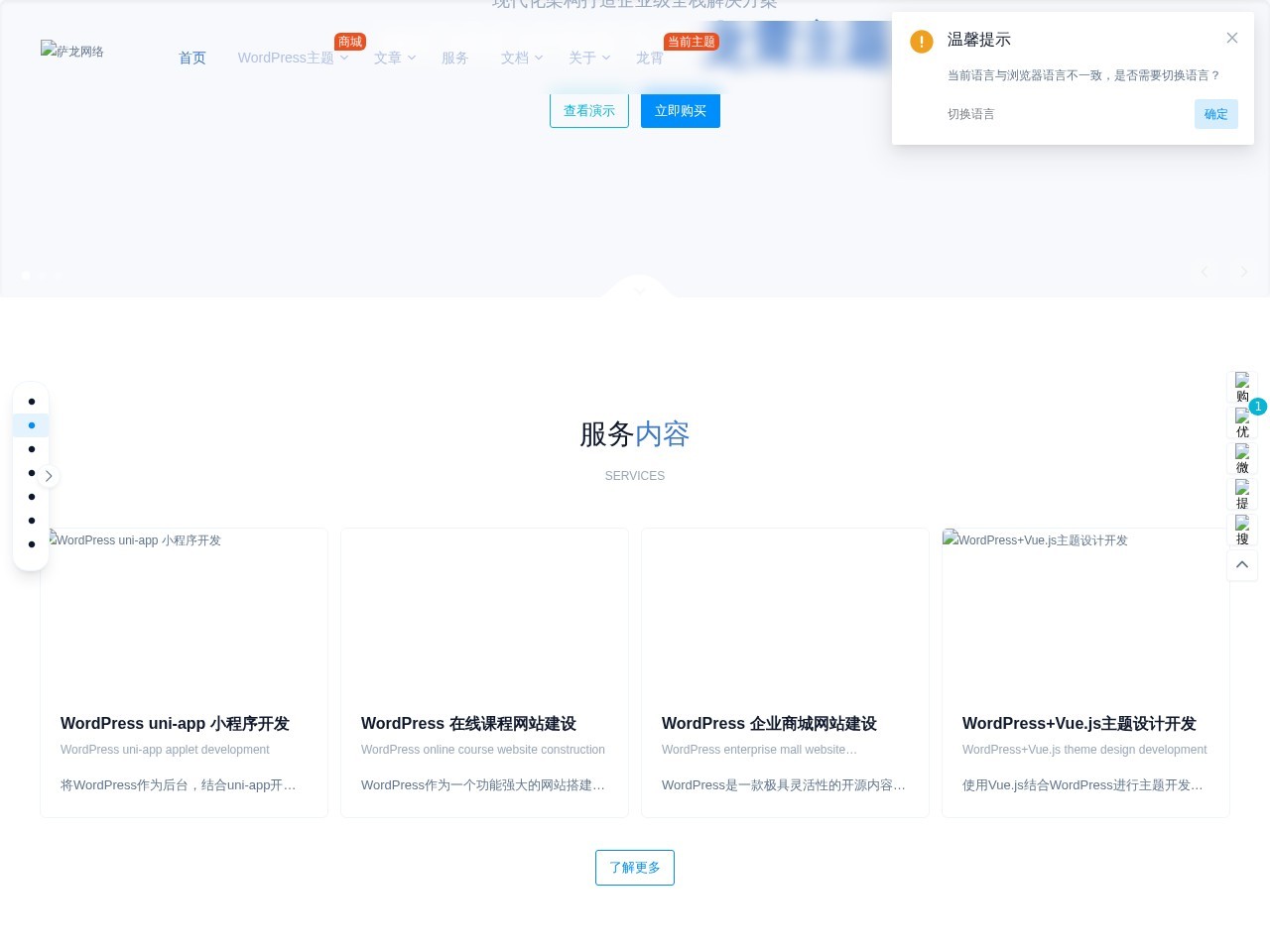Screen dimensions: 1270x952
Task: Open WordPress+Vue.js主题设计开发 card title
Action: pyautogui.click(x=1079, y=724)
